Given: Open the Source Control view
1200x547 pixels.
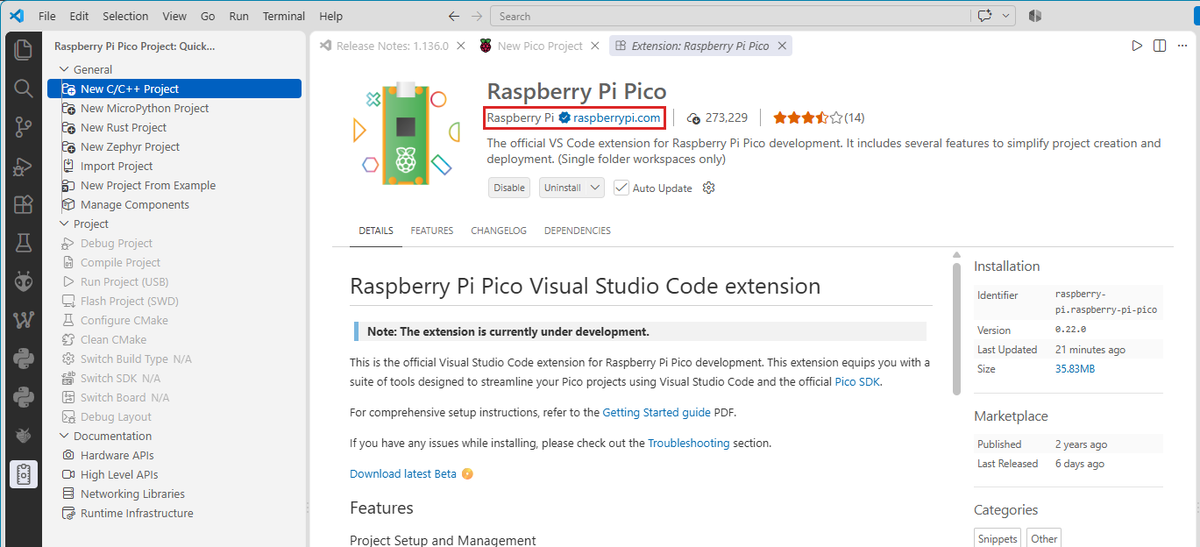Looking at the screenshot, I should click(x=23, y=127).
